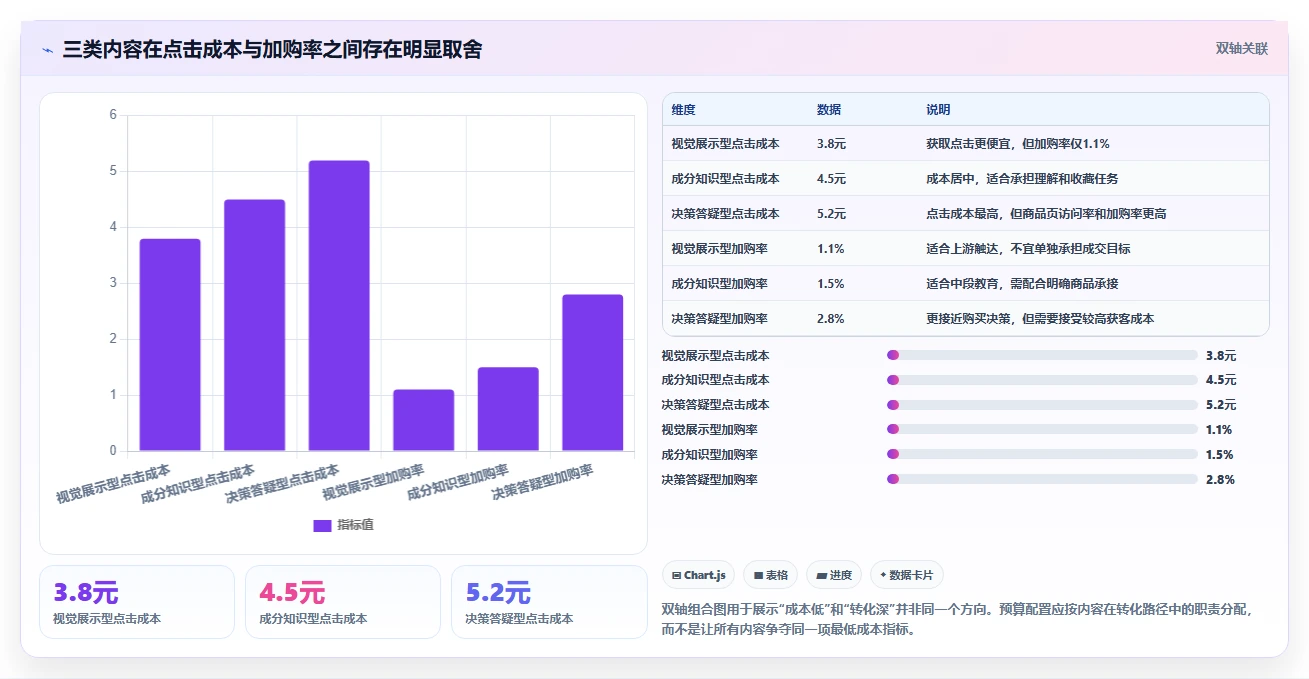Select the 进度 chip
Viewport: 1309px width, 679px height.
(x=833, y=575)
